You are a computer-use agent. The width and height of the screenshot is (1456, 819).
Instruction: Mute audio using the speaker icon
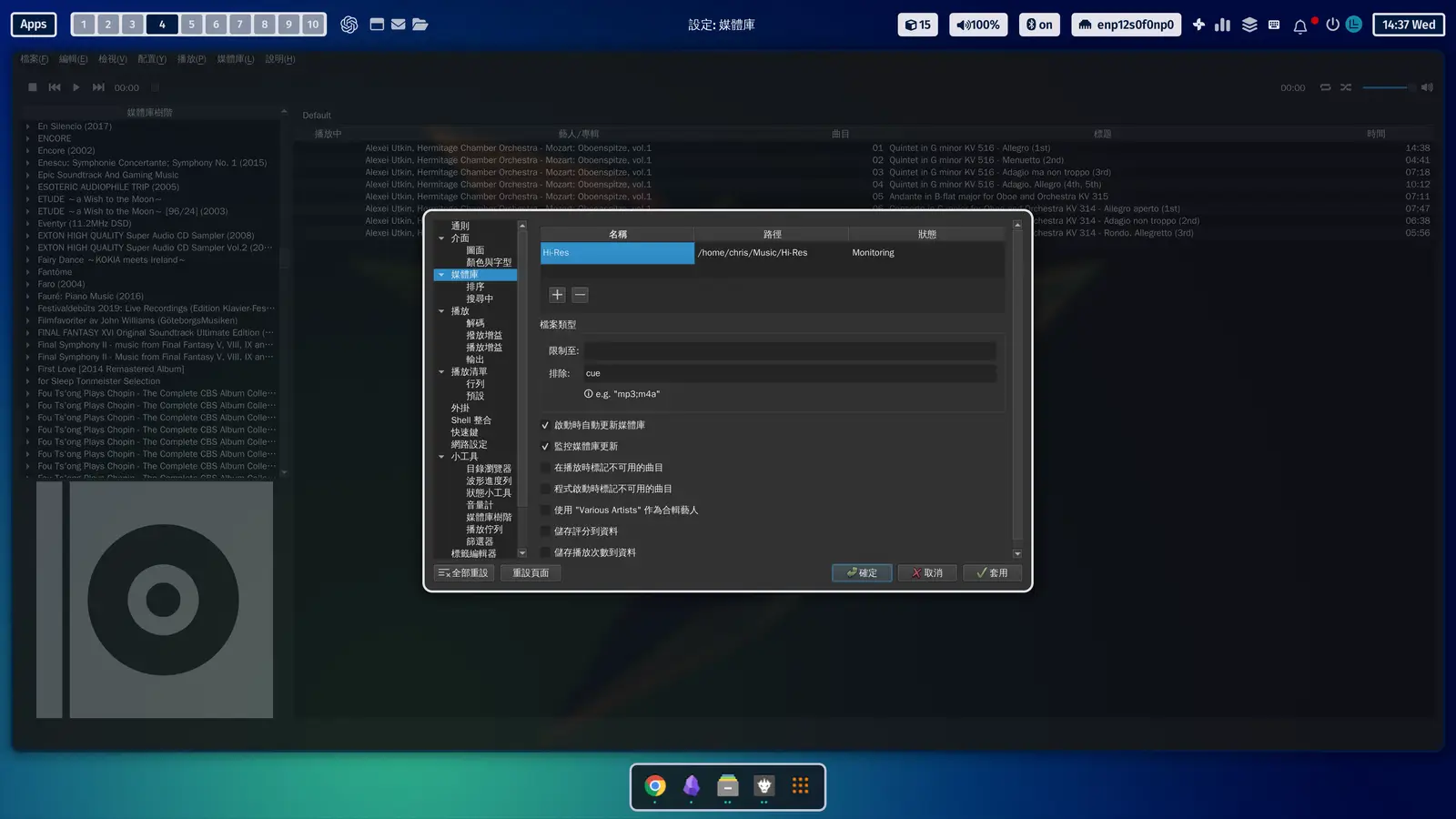point(1427,87)
